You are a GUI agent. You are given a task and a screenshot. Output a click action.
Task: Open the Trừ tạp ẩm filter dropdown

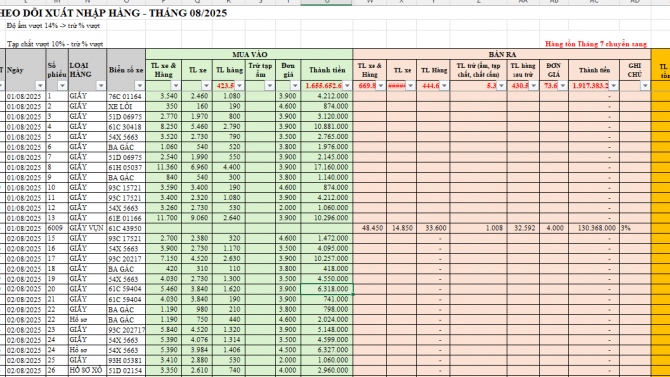270,85
